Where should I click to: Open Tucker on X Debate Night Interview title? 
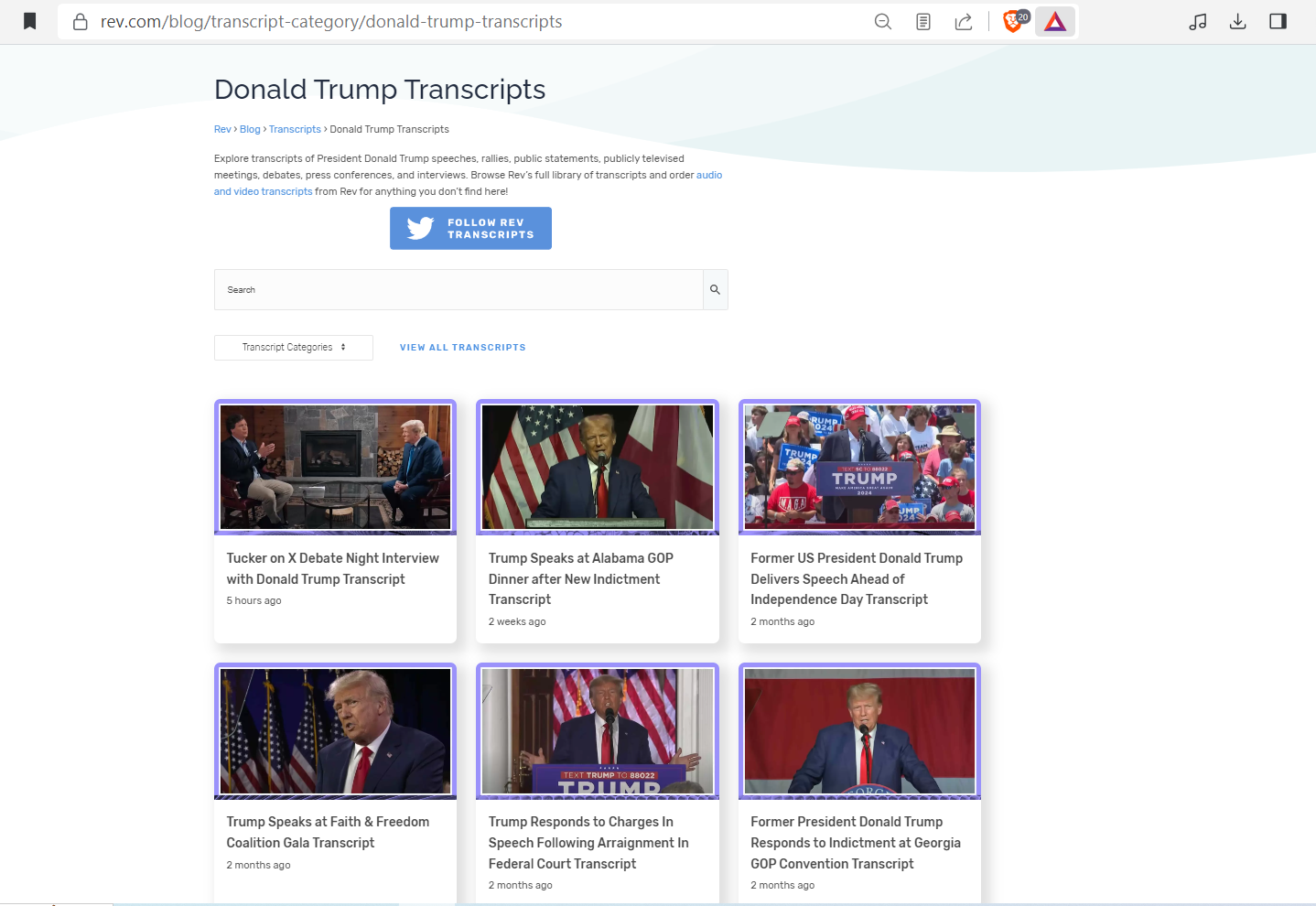(333, 568)
